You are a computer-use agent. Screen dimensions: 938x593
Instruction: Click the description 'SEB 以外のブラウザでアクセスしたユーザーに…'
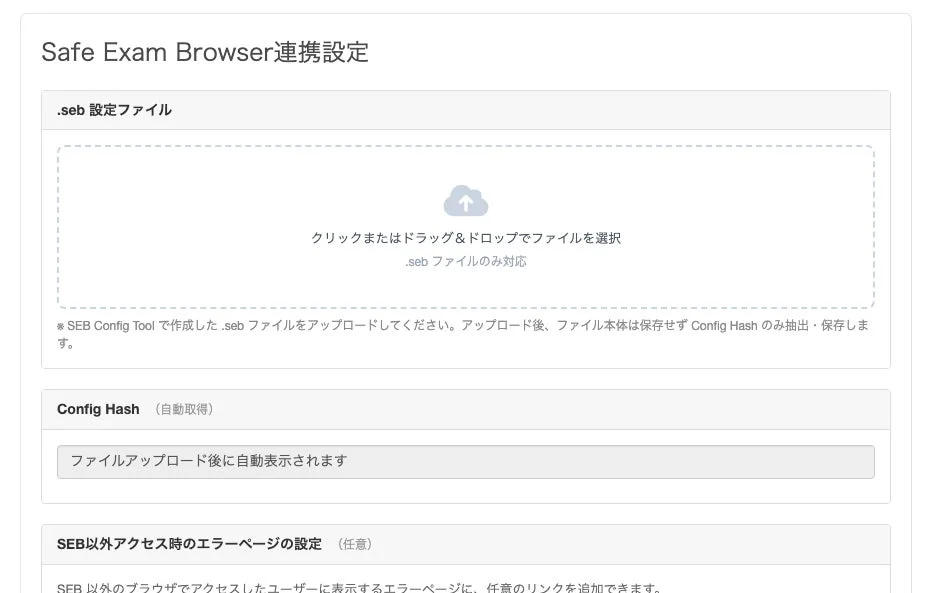[x=359, y=588]
